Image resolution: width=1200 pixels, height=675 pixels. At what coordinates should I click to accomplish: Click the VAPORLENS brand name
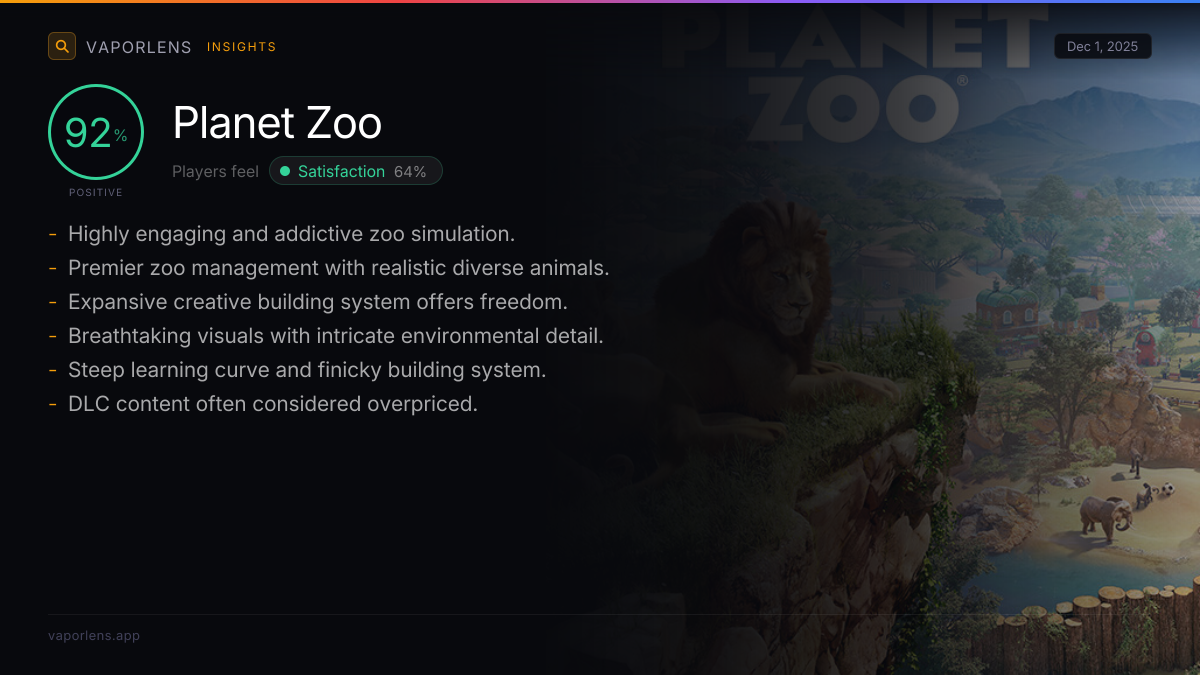click(139, 47)
